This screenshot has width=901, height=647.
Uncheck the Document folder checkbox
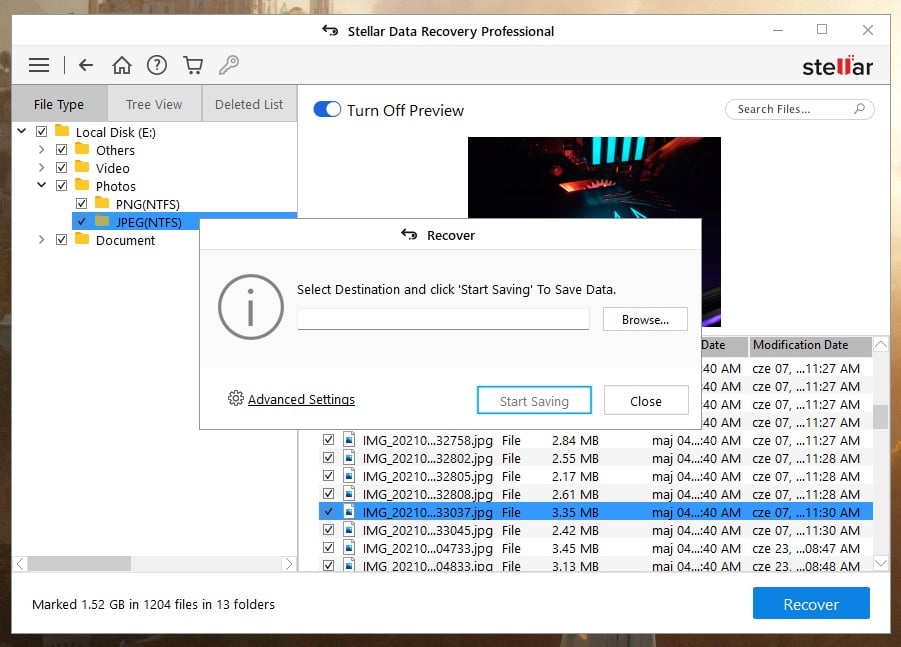[x=61, y=240]
